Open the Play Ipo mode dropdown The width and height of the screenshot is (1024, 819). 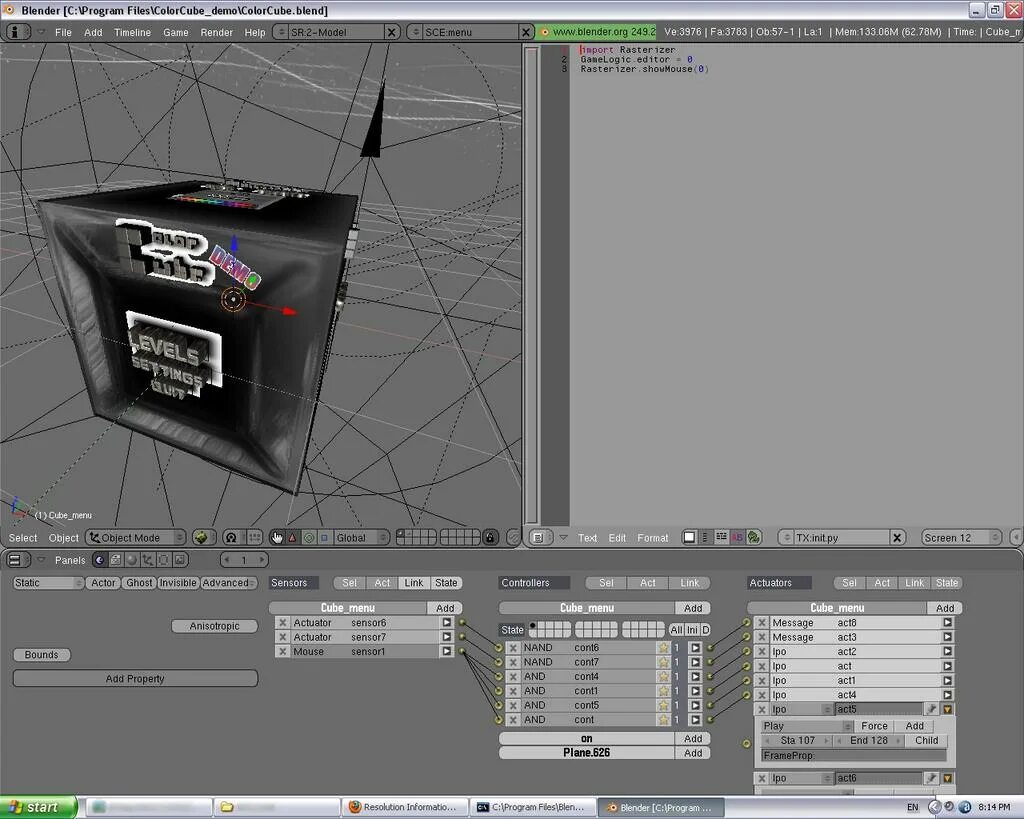point(807,726)
